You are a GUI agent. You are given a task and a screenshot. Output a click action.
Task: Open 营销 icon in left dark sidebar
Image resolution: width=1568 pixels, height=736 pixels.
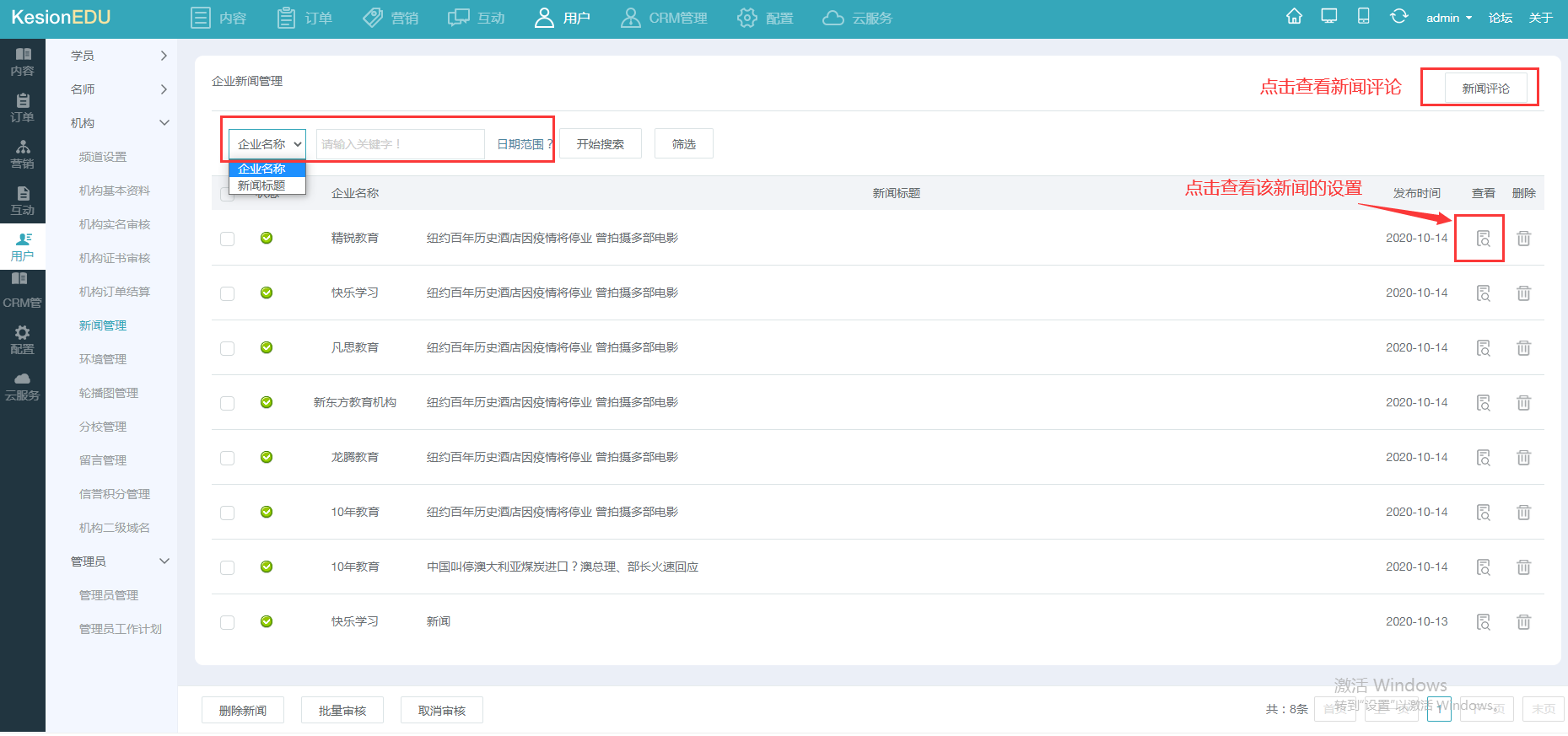(x=23, y=155)
